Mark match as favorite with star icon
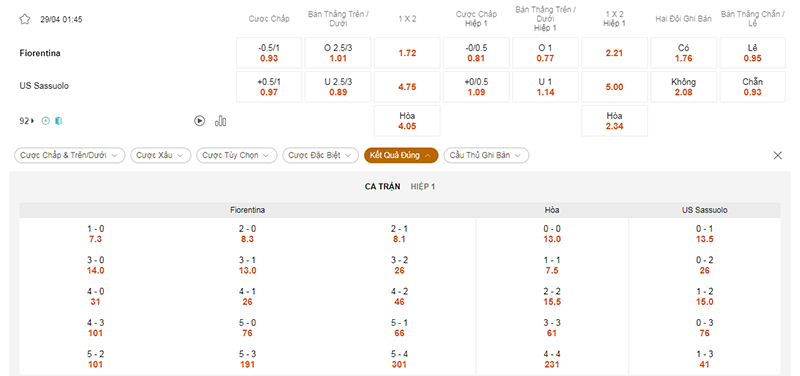This screenshot has height=376, width=800. 24,19
